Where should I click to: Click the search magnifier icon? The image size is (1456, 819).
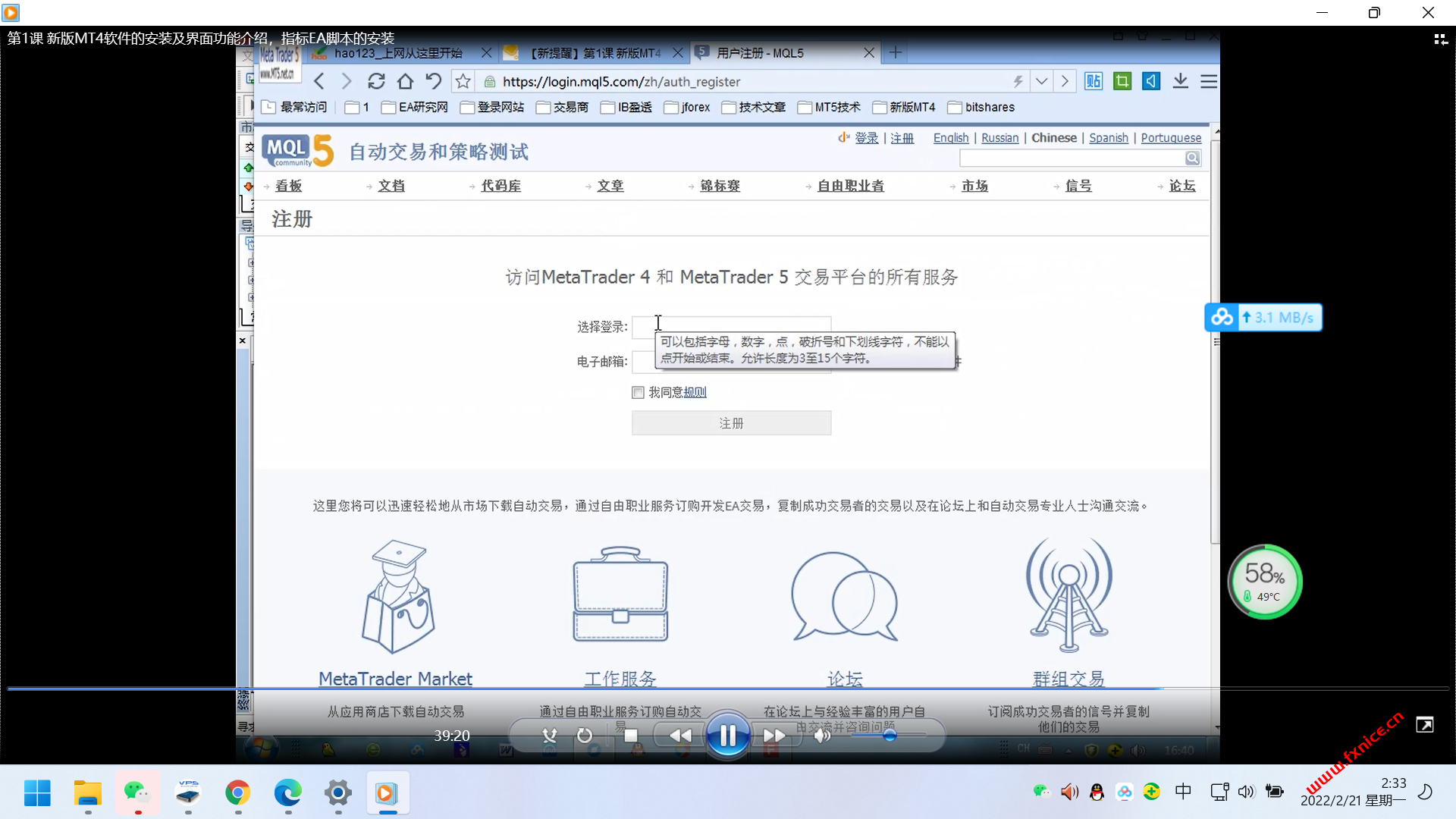click(1192, 158)
